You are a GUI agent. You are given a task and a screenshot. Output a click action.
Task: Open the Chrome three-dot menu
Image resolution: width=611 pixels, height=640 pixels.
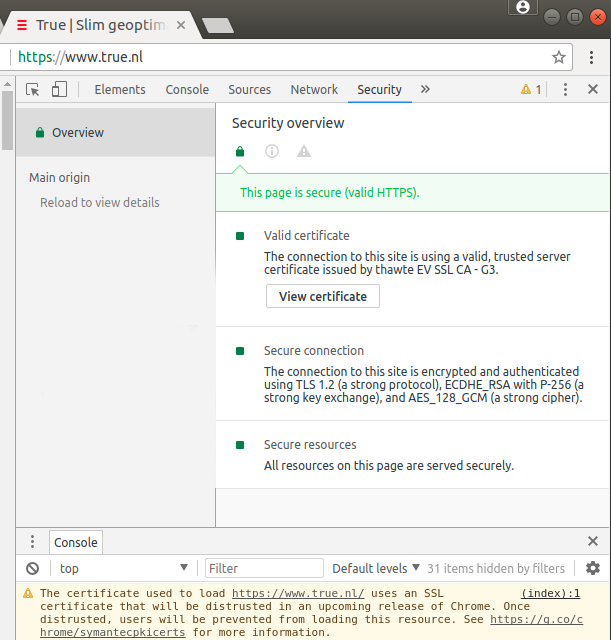tap(591, 57)
